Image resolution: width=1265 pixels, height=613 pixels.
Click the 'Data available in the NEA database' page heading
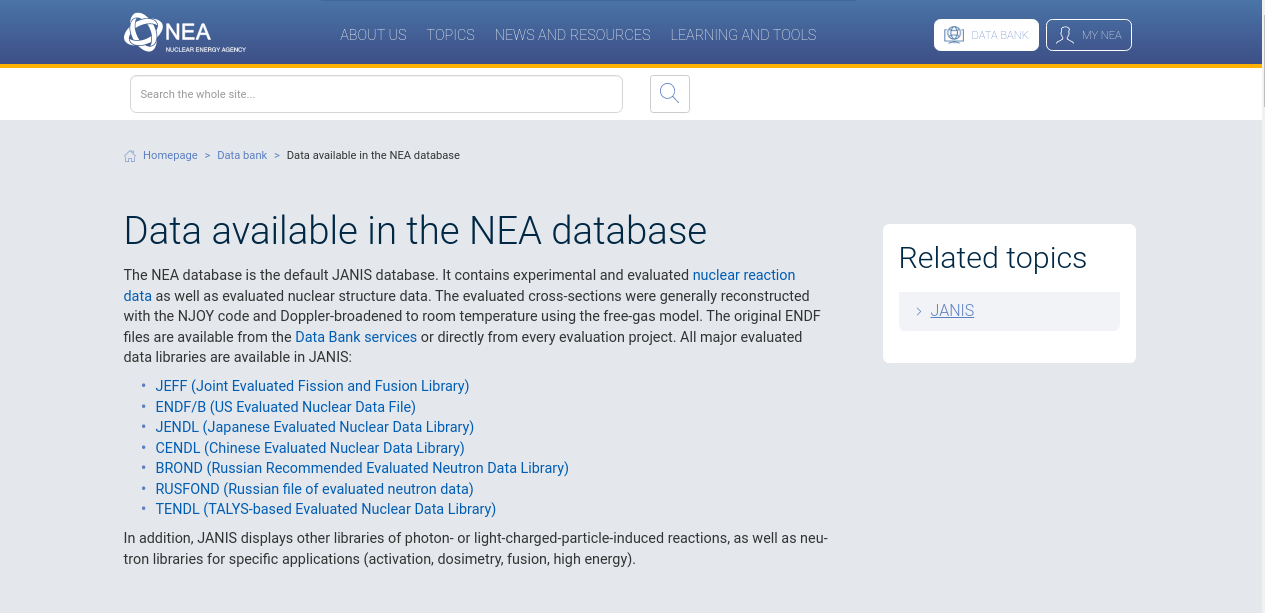pyautogui.click(x=415, y=231)
